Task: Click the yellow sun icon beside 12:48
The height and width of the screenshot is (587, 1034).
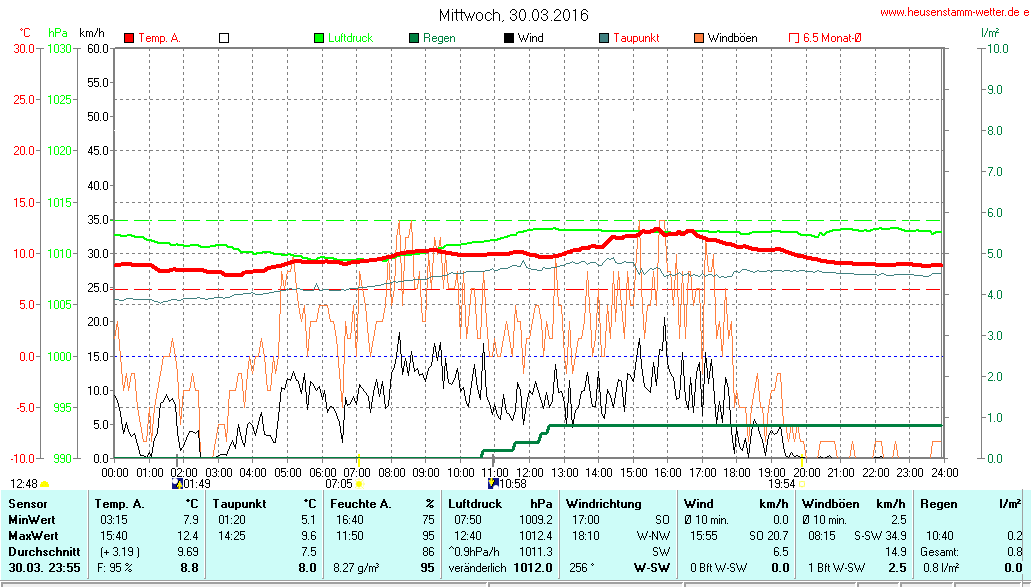Action: tap(44, 484)
